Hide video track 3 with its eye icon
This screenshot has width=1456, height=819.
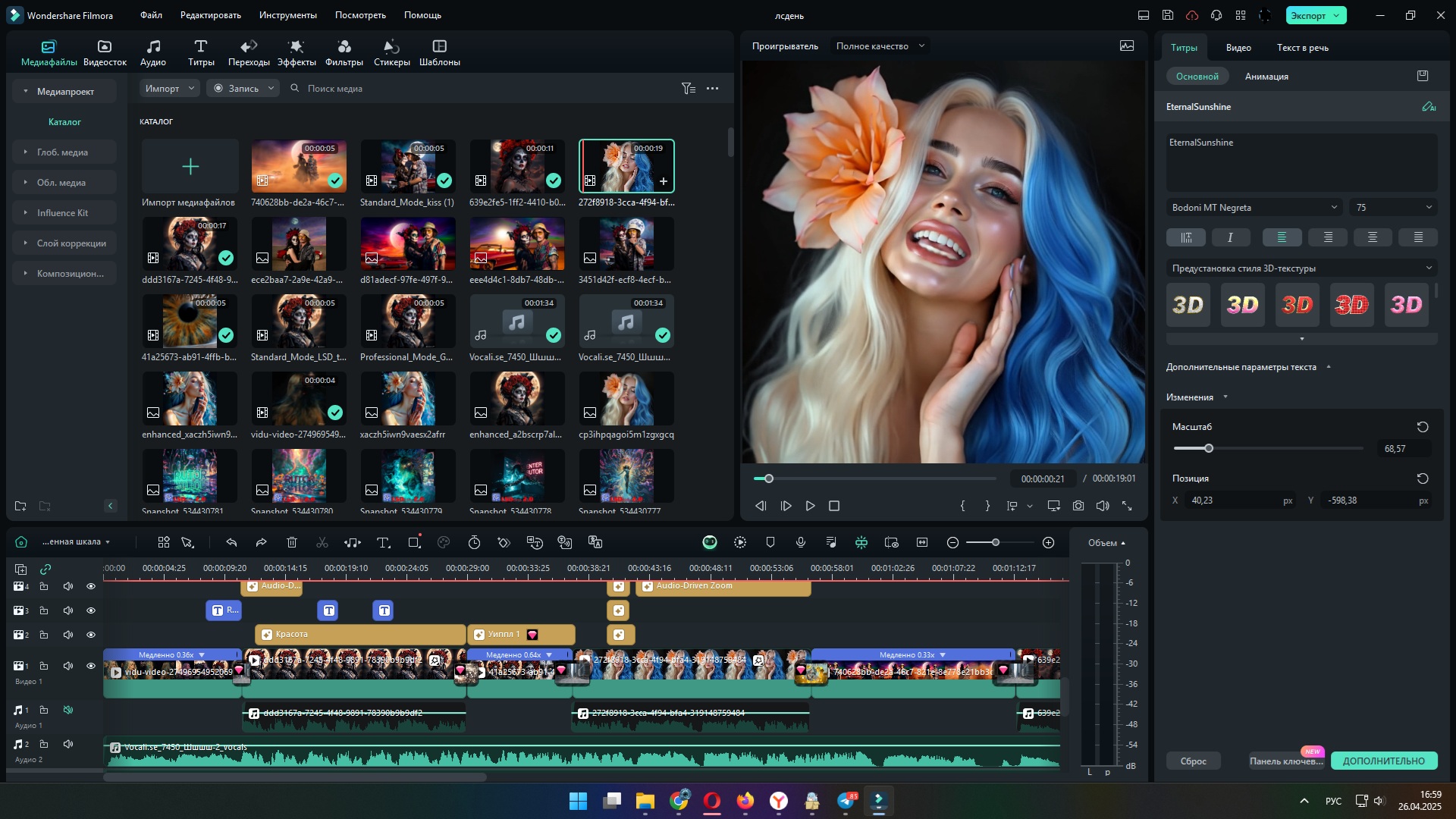(x=91, y=610)
